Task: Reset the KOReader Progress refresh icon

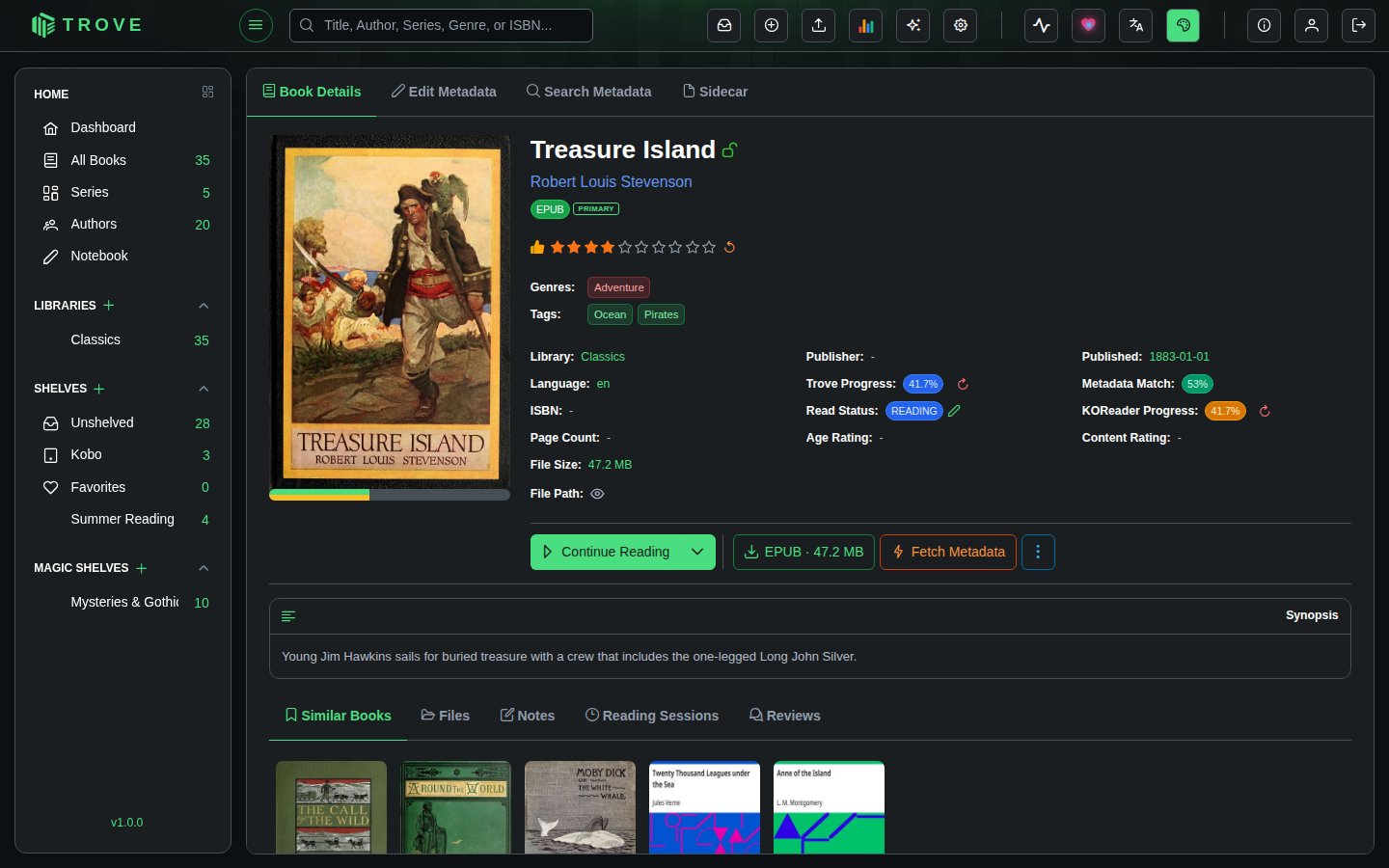Action: [x=1265, y=411]
